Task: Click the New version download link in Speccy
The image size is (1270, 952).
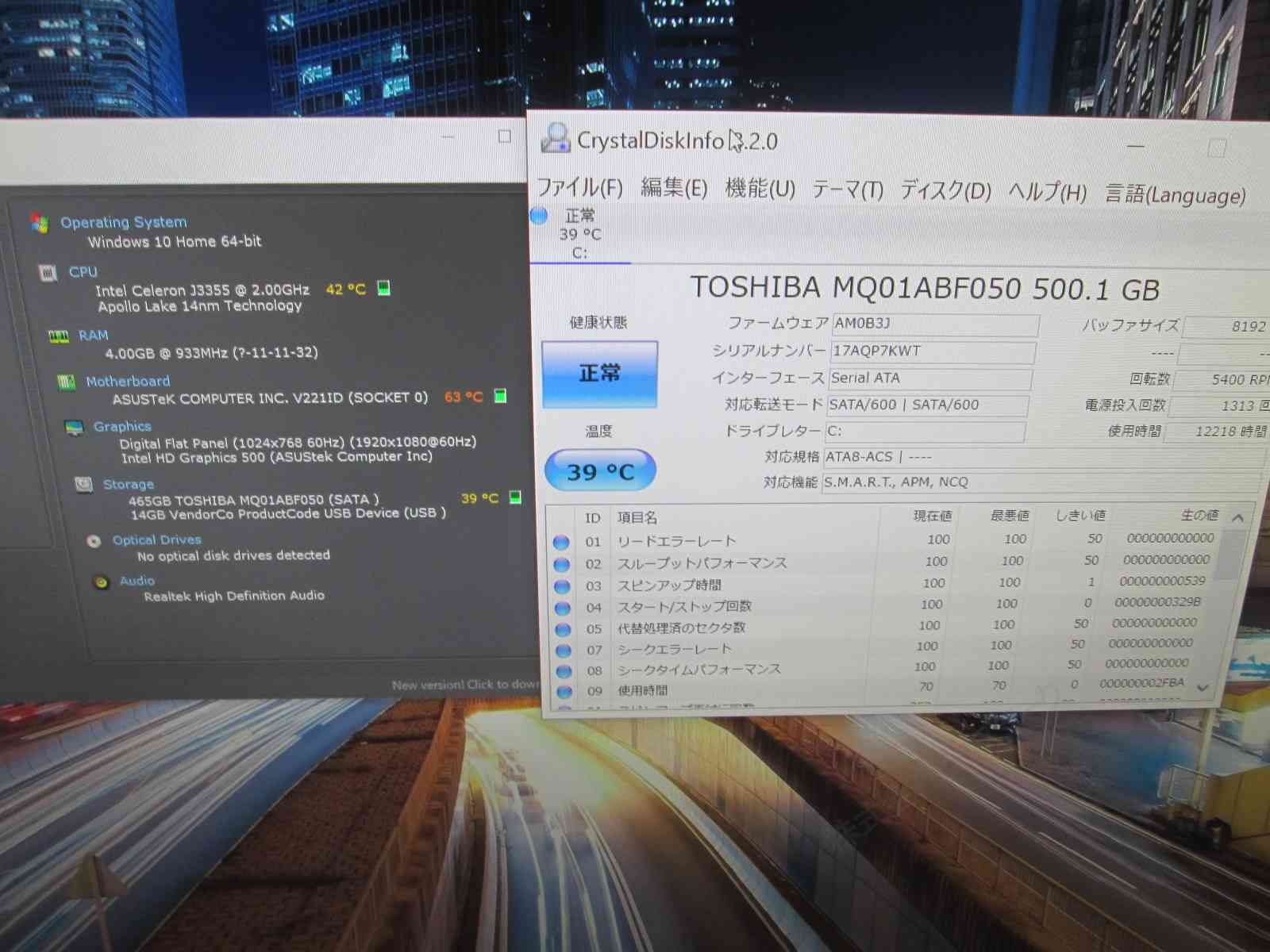Action: tap(466, 684)
